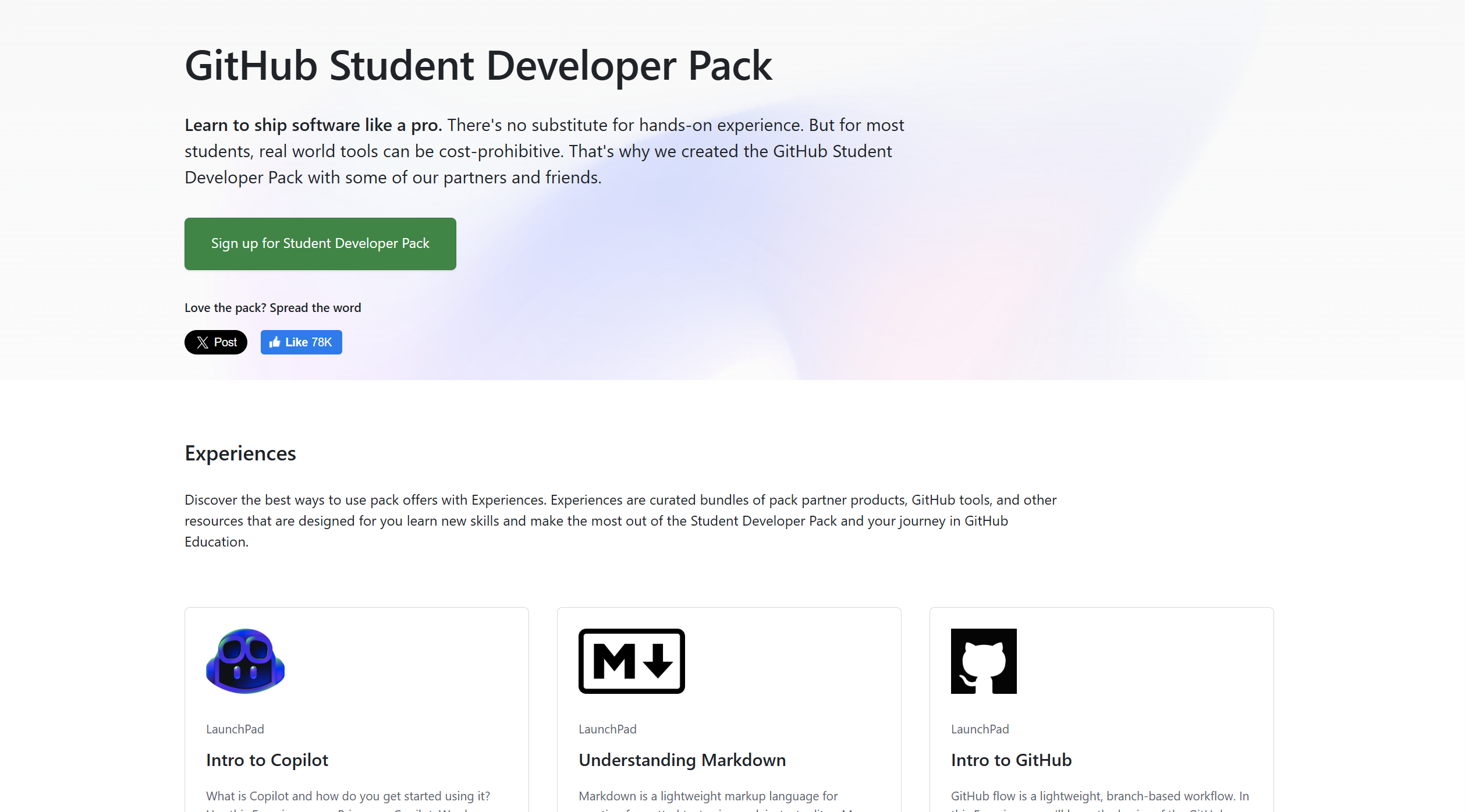Open the Intro to GitHub experience
This screenshot has height=812, width=1465.
[1011, 760]
